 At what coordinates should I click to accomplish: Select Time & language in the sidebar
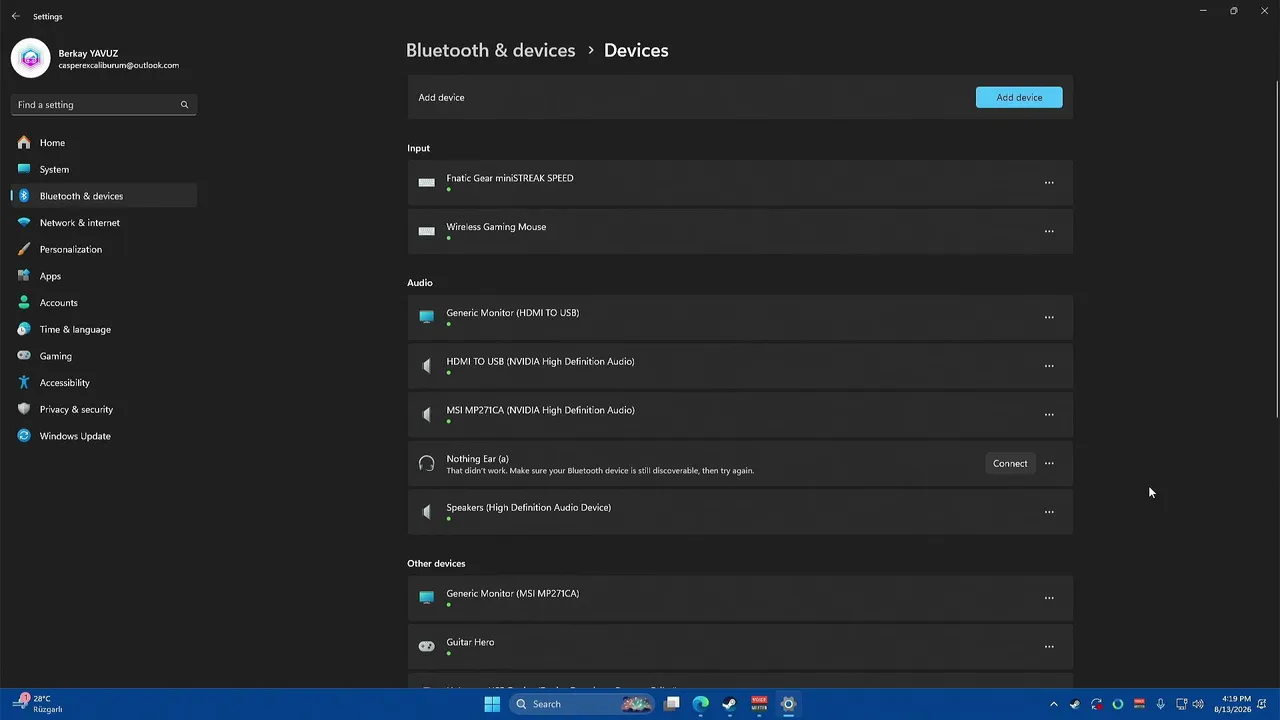click(104, 329)
